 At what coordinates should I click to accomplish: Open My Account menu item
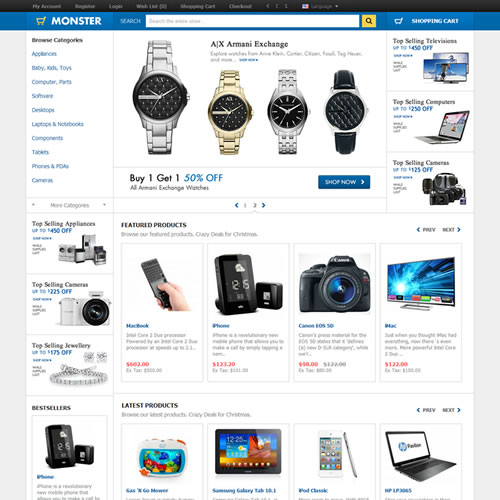tap(47, 6)
